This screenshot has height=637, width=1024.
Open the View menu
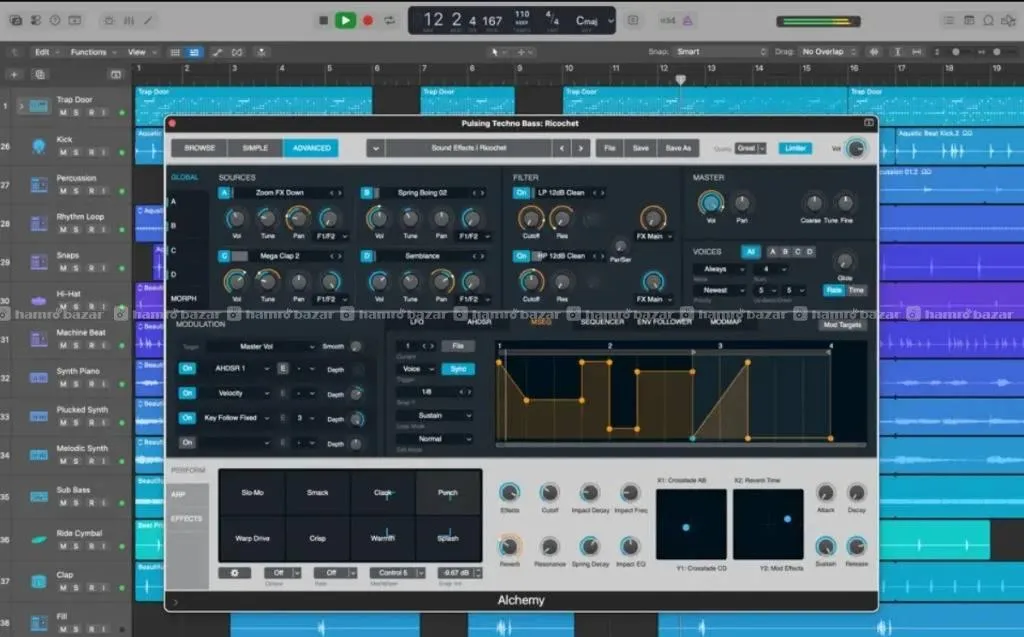pos(141,52)
